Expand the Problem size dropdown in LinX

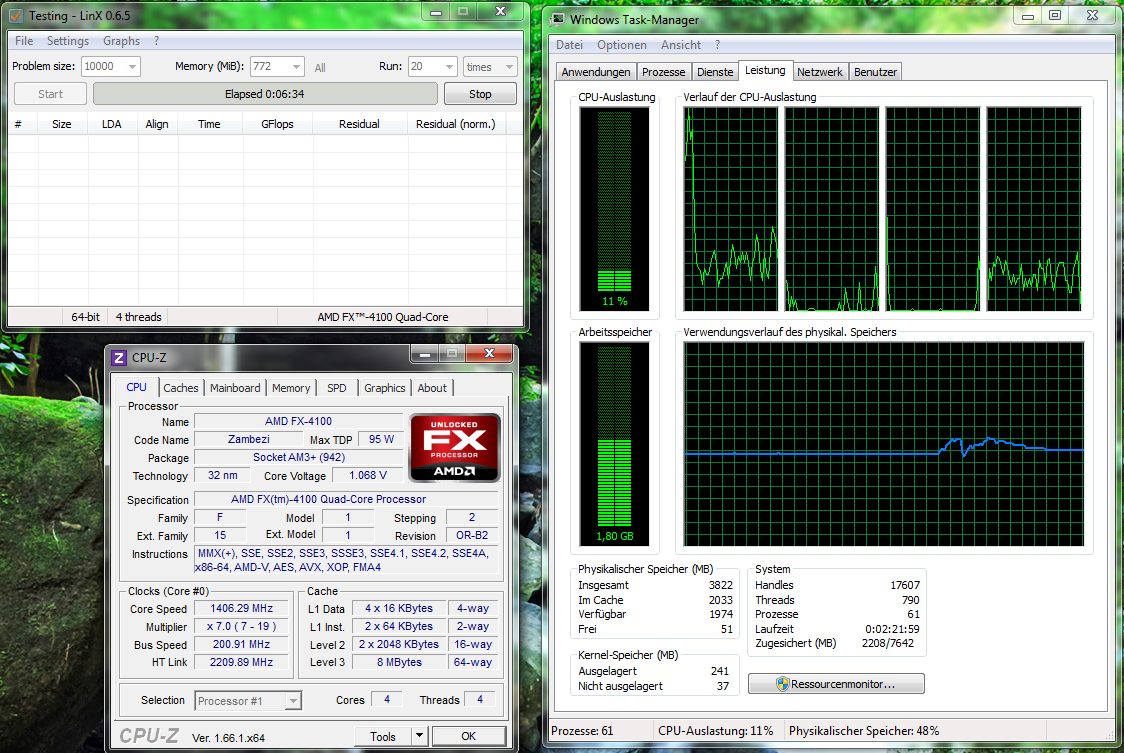click(132, 67)
